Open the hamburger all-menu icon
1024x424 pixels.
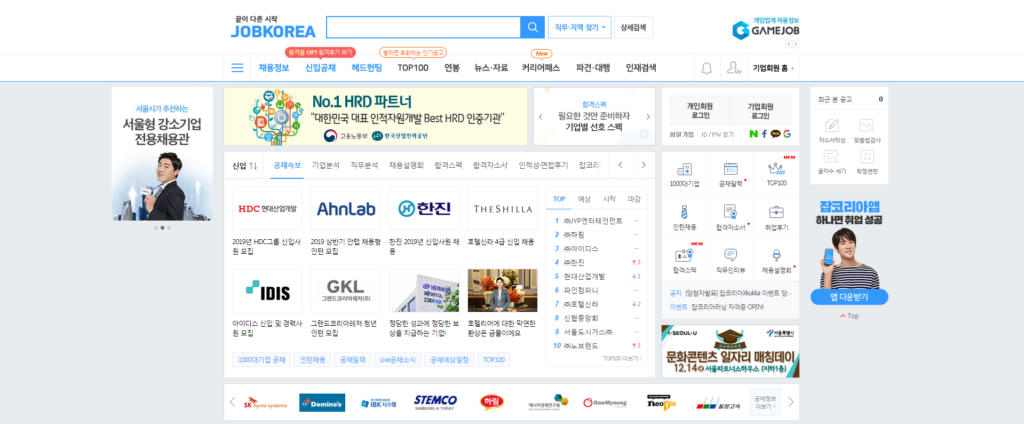(237, 68)
